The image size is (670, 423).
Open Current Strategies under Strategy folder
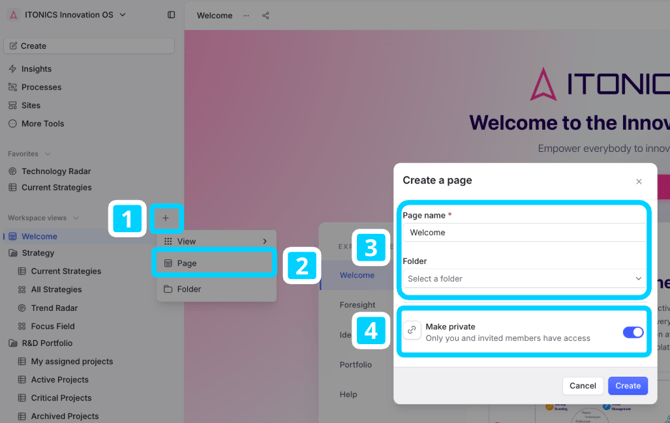point(66,271)
